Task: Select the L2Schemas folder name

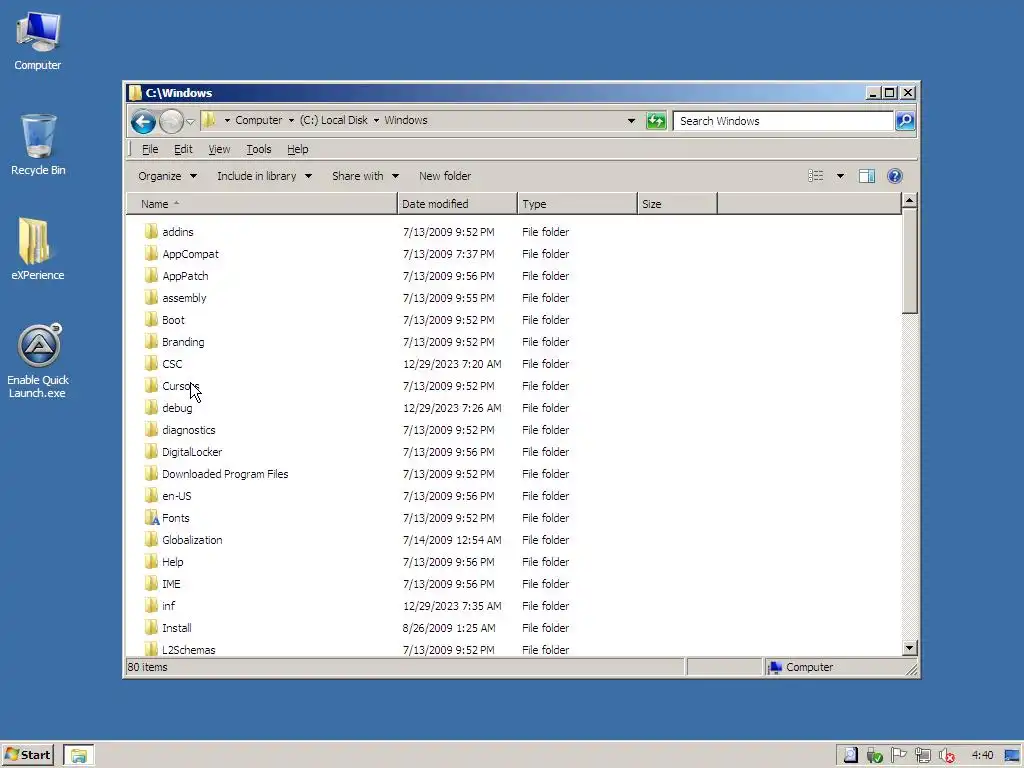Action: [x=188, y=650]
